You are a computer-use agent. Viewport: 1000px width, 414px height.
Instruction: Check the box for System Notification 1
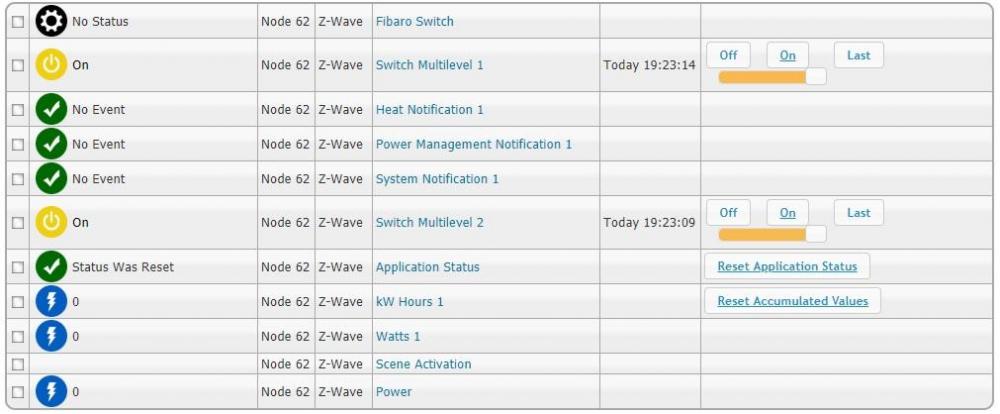(x=18, y=179)
